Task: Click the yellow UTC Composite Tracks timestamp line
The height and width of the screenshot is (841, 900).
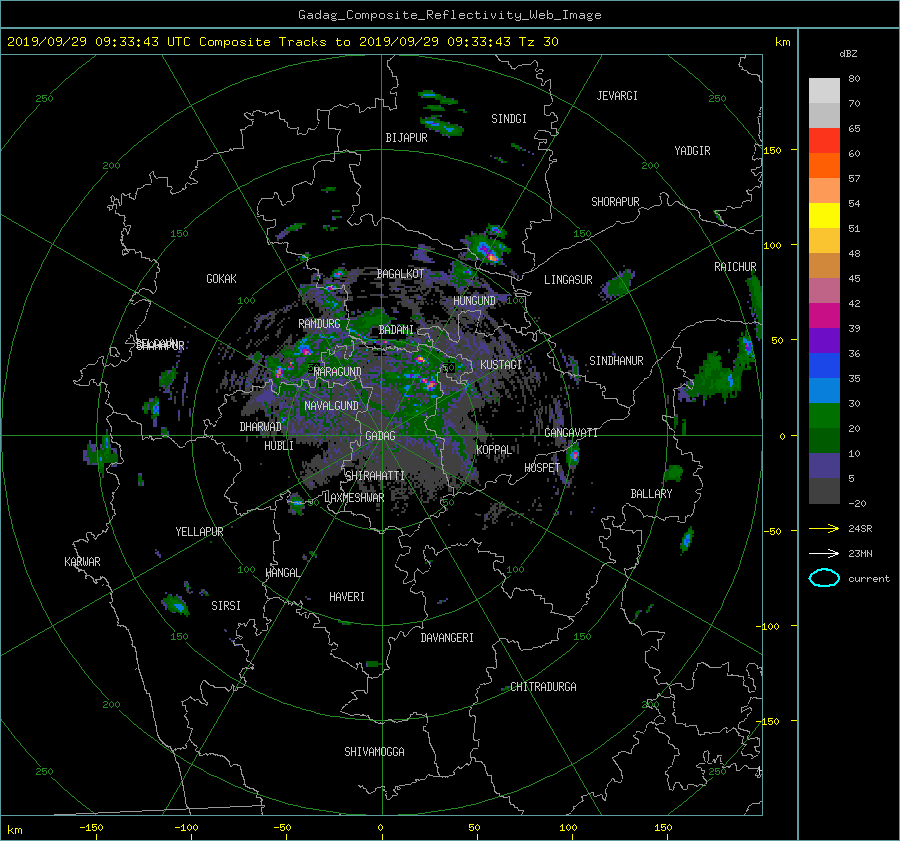Action: [282, 42]
